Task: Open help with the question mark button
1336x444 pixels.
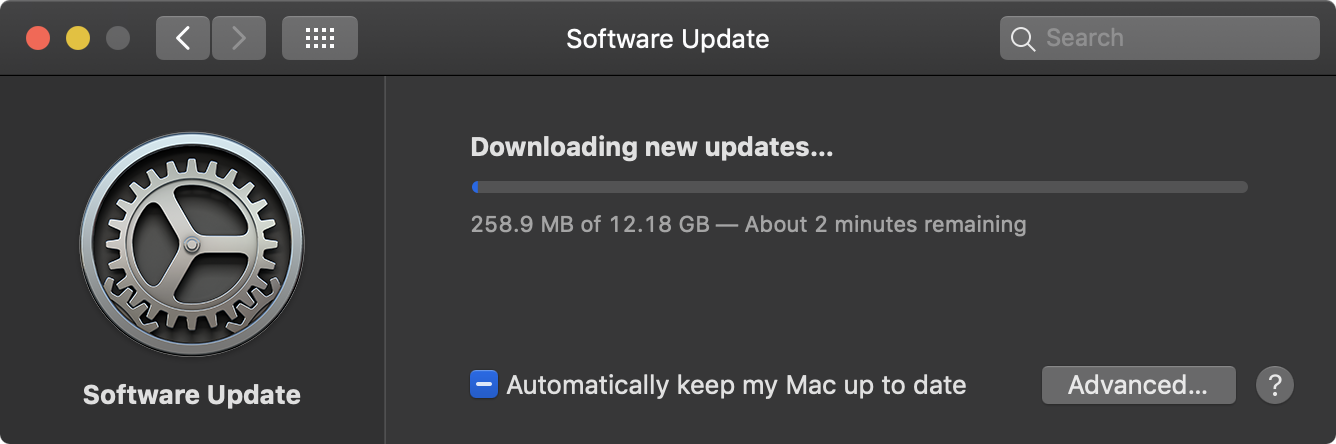Action: click(x=1275, y=385)
